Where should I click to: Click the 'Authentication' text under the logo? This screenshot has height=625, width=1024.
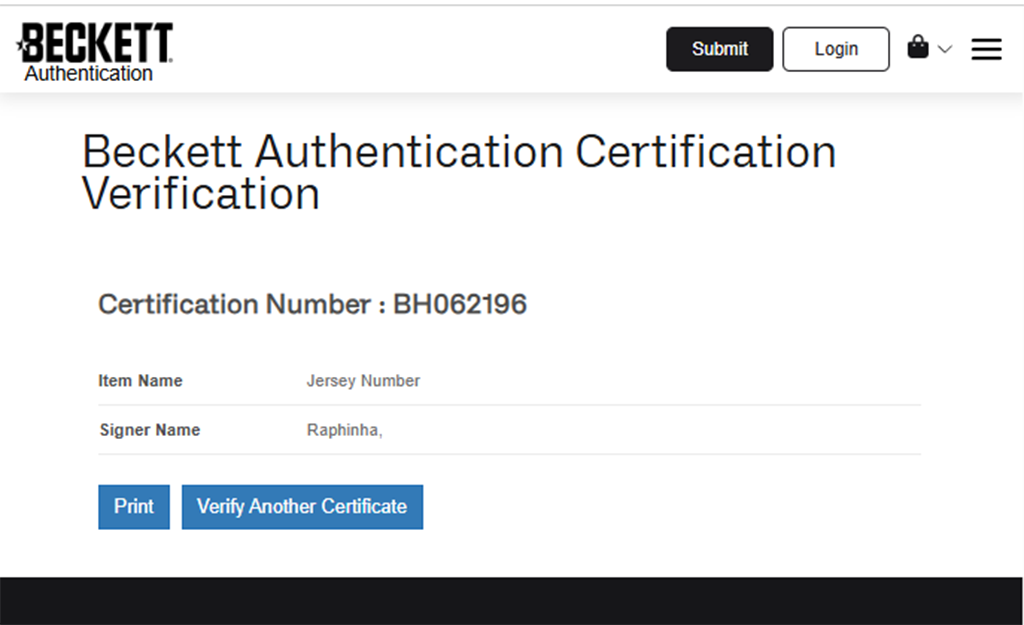[89, 73]
